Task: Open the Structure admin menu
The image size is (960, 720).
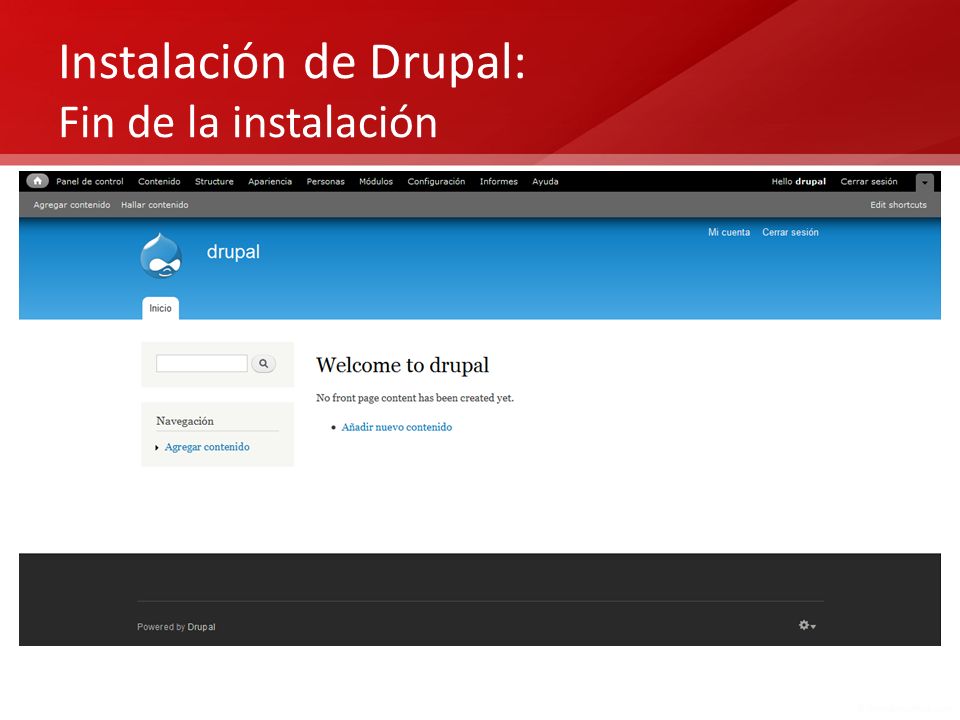Action: [214, 182]
